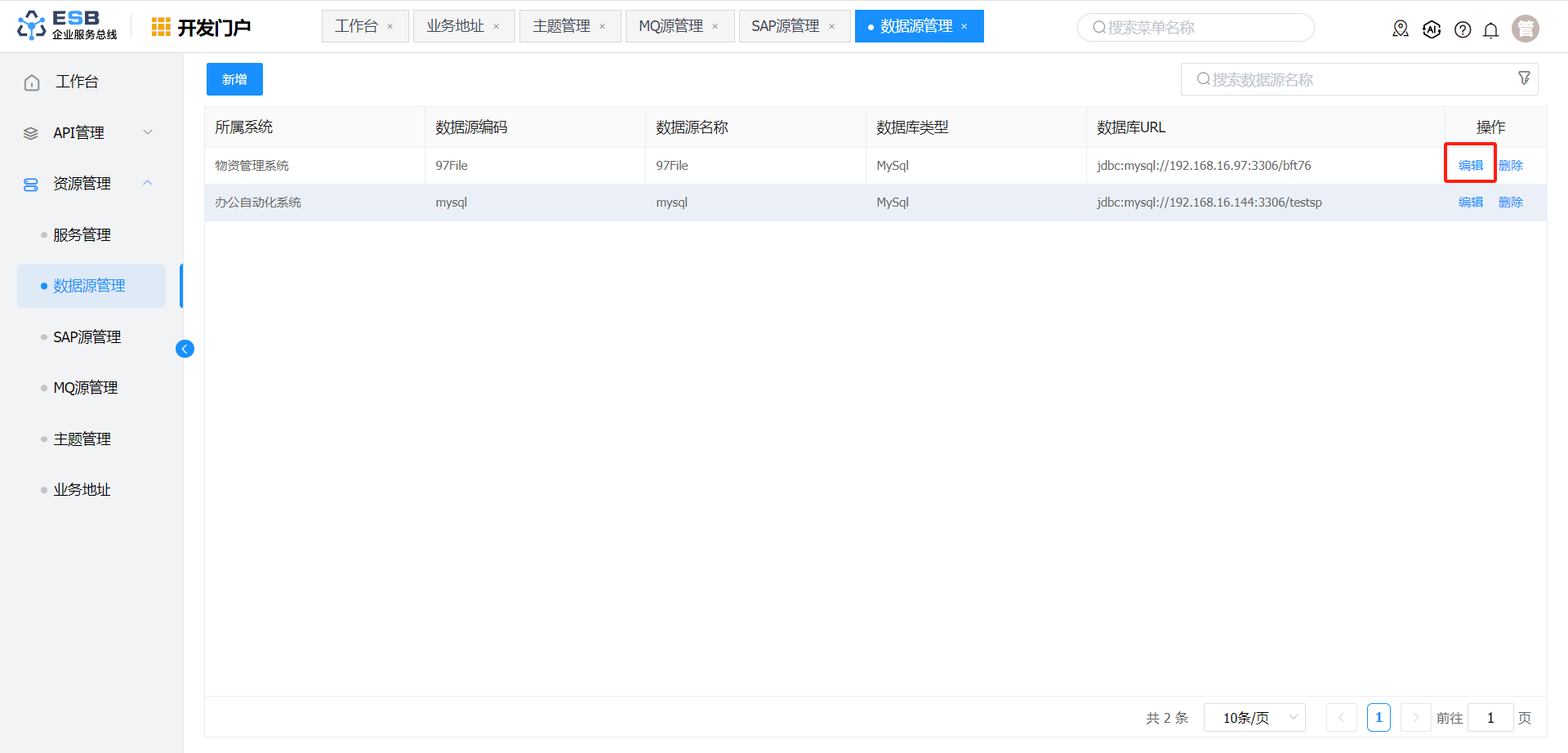This screenshot has height=753, width=1568.
Task: Delete the 97File data source row
Action: point(1510,165)
